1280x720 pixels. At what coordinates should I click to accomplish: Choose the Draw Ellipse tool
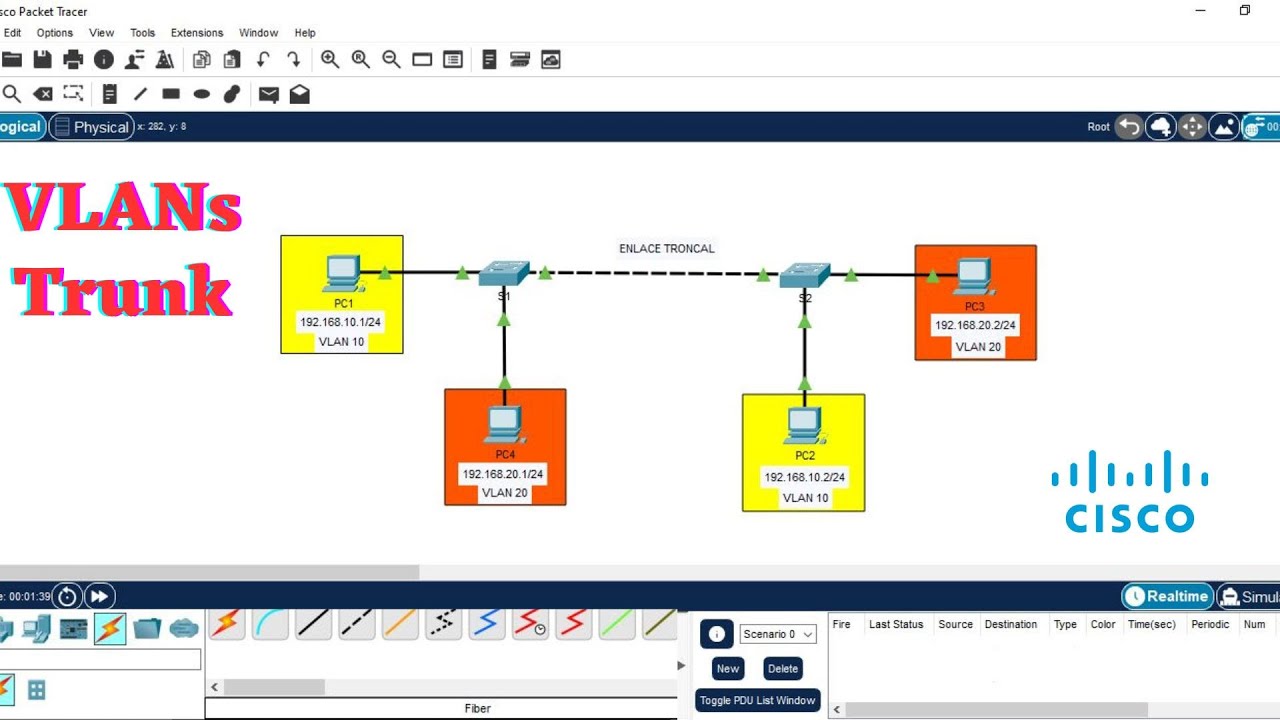click(202, 94)
